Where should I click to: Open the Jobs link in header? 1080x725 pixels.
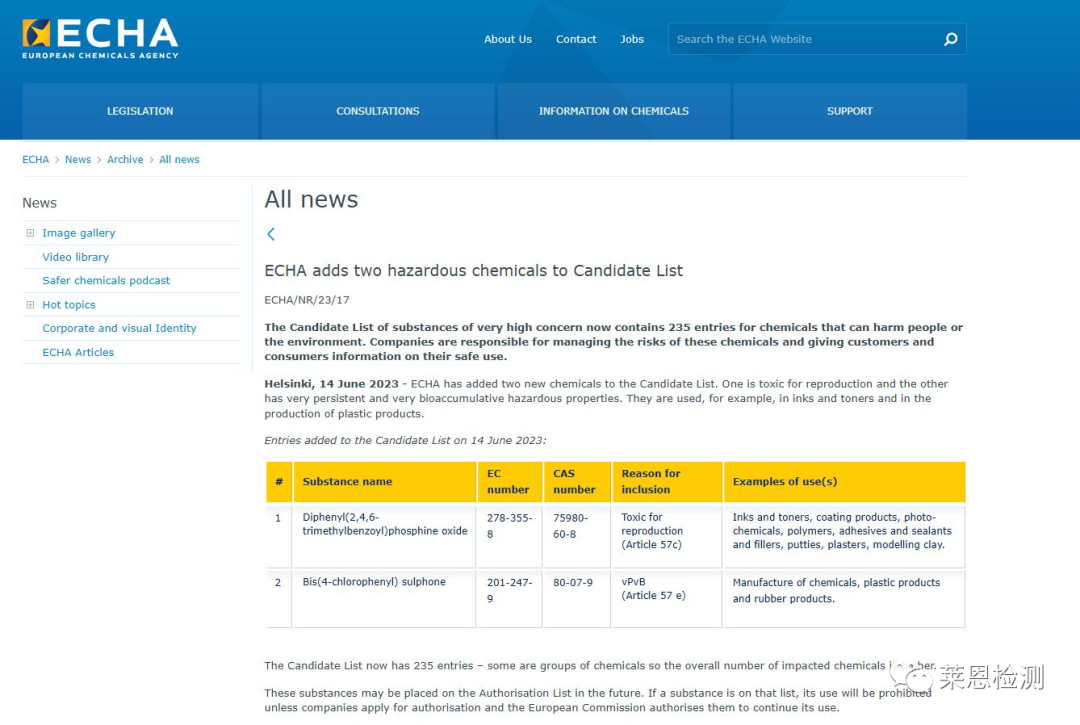click(x=632, y=39)
